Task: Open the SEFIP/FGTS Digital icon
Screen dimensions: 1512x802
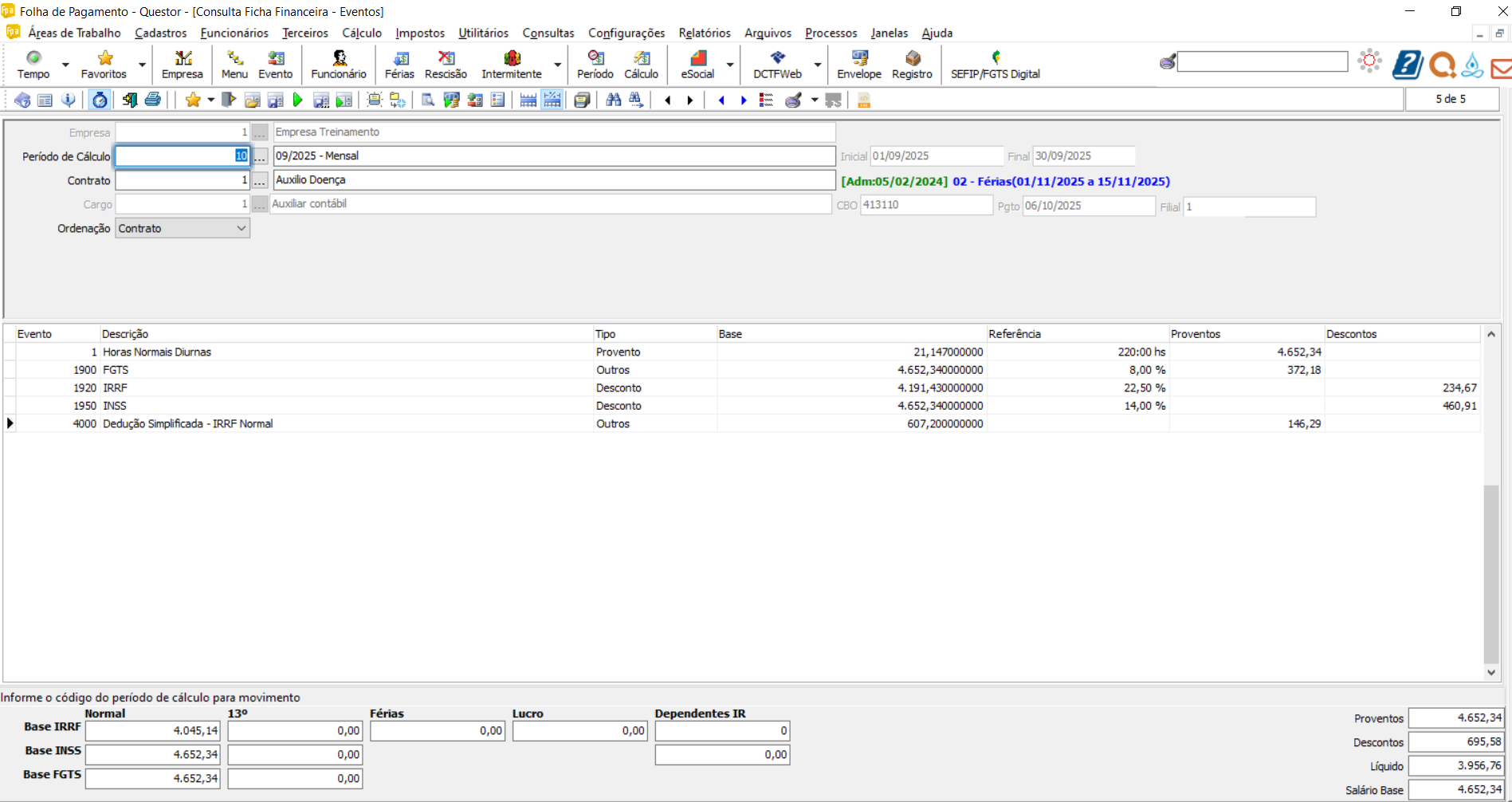Action: (995, 64)
